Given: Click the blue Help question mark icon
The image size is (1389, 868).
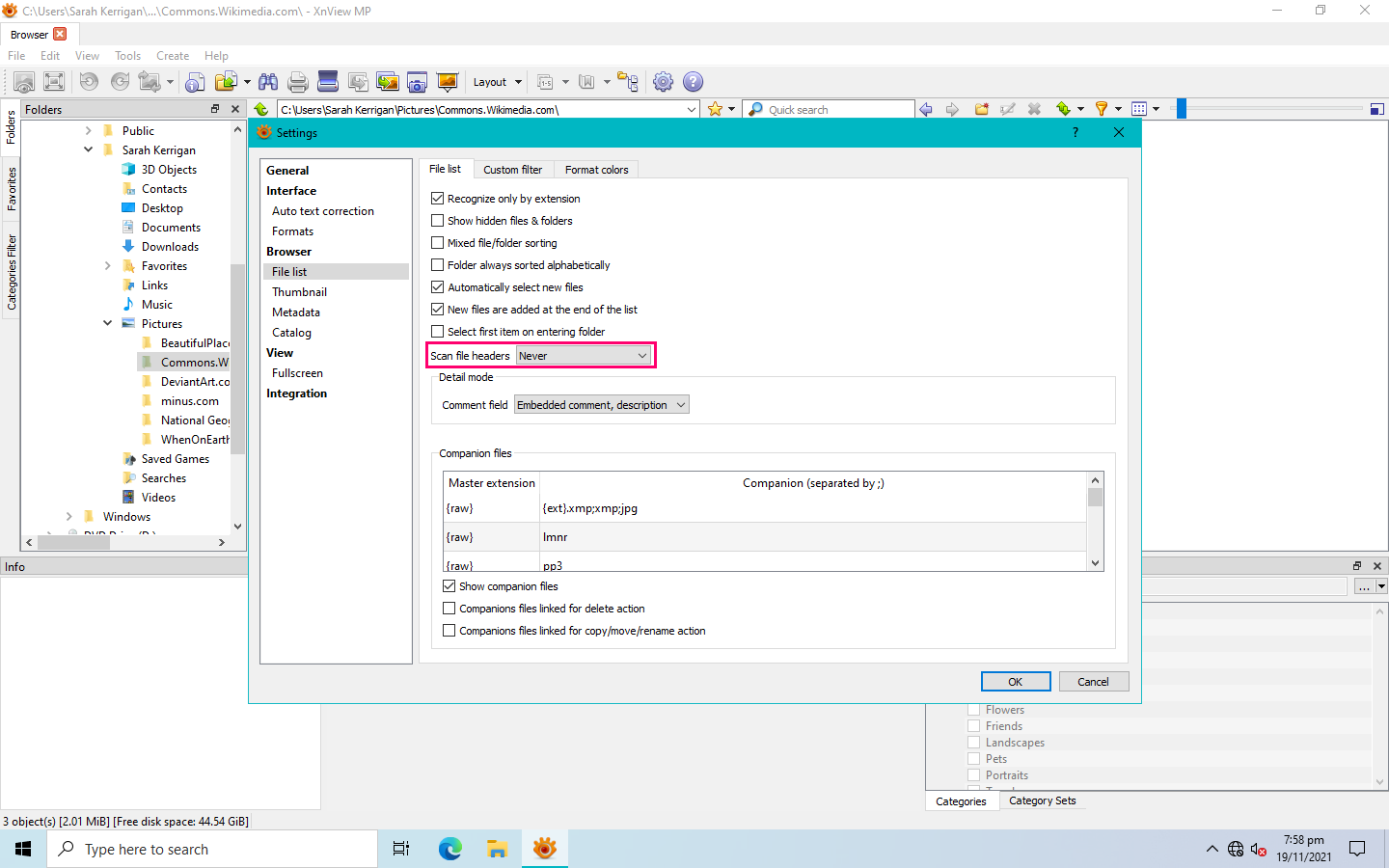Looking at the screenshot, I should pyautogui.click(x=693, y=82).
